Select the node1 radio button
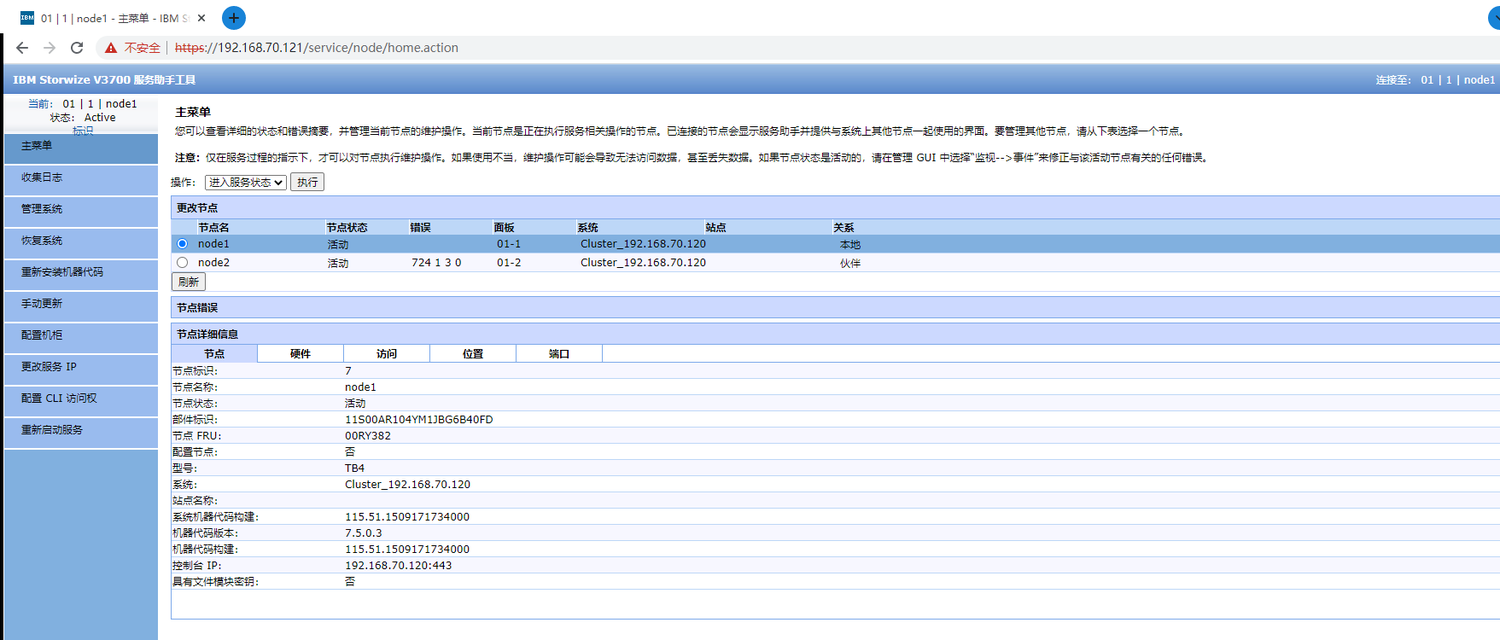This screenshot has height=640, width=1500. tap(182, 244)
